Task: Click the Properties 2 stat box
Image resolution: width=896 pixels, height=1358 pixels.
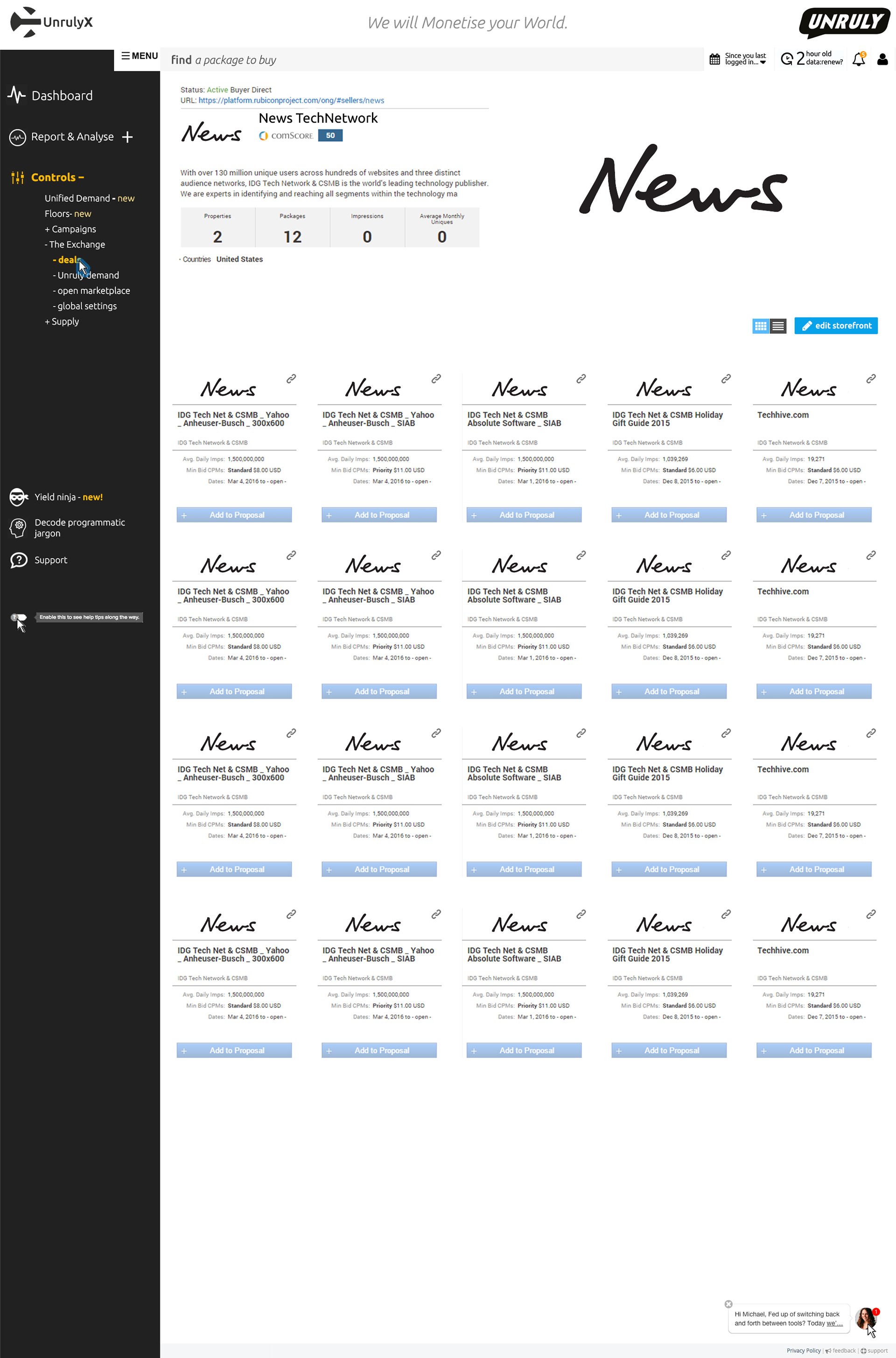Action: 218,228
